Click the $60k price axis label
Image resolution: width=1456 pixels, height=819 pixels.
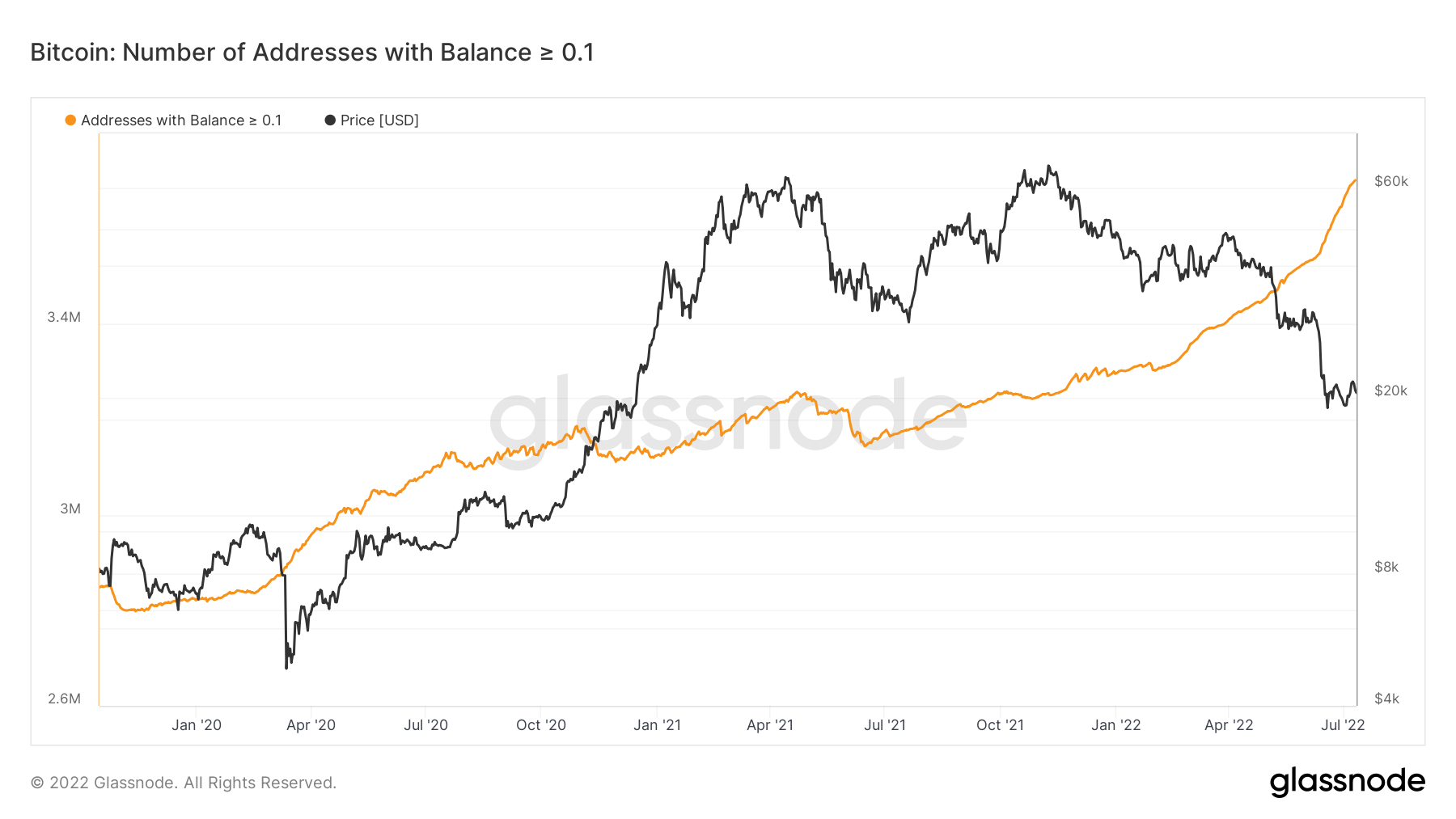point(1391,181)
